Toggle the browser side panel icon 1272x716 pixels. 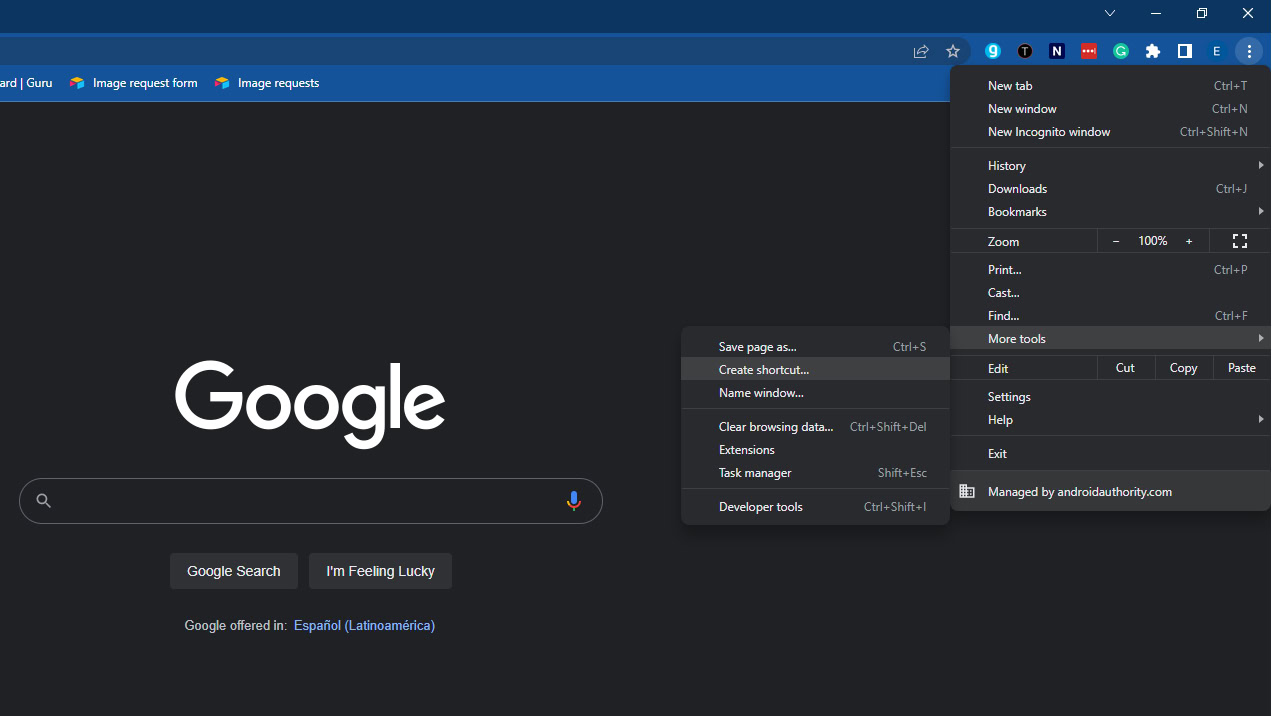tap(1185, 51)
